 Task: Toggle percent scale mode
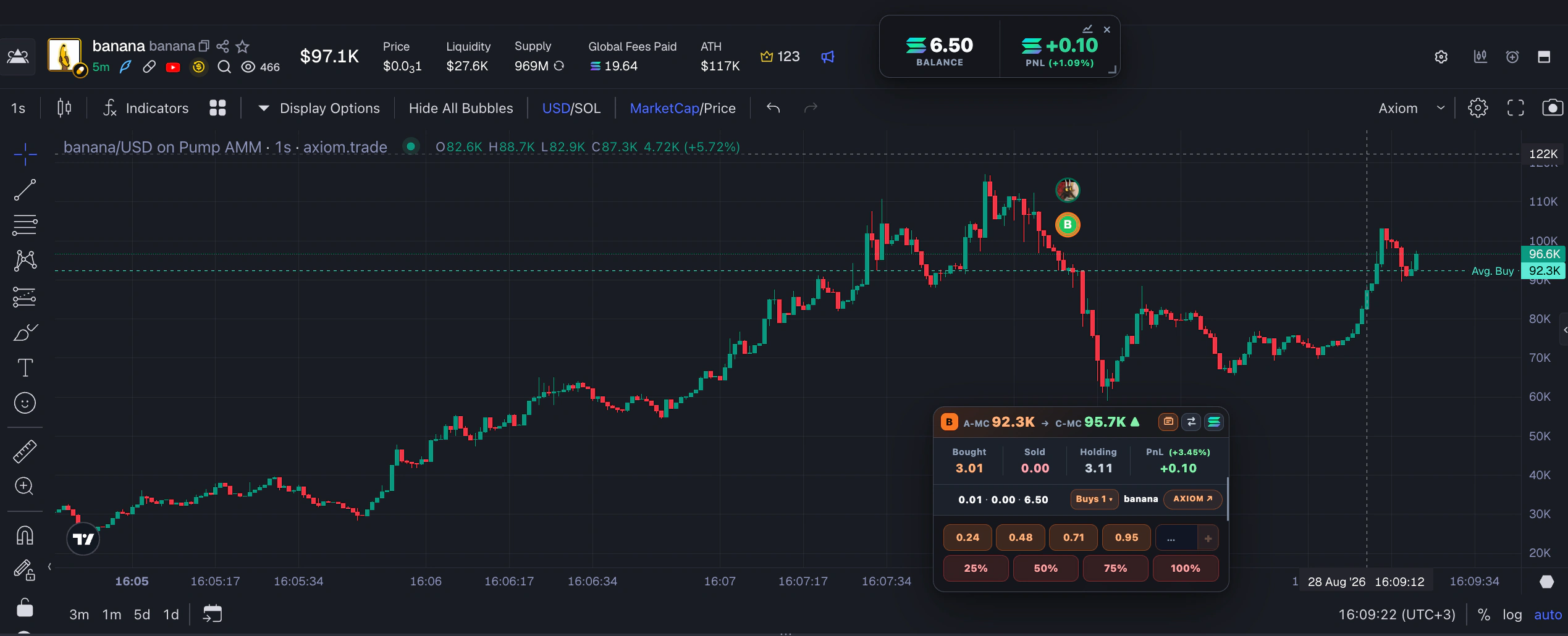(1484, 615)
